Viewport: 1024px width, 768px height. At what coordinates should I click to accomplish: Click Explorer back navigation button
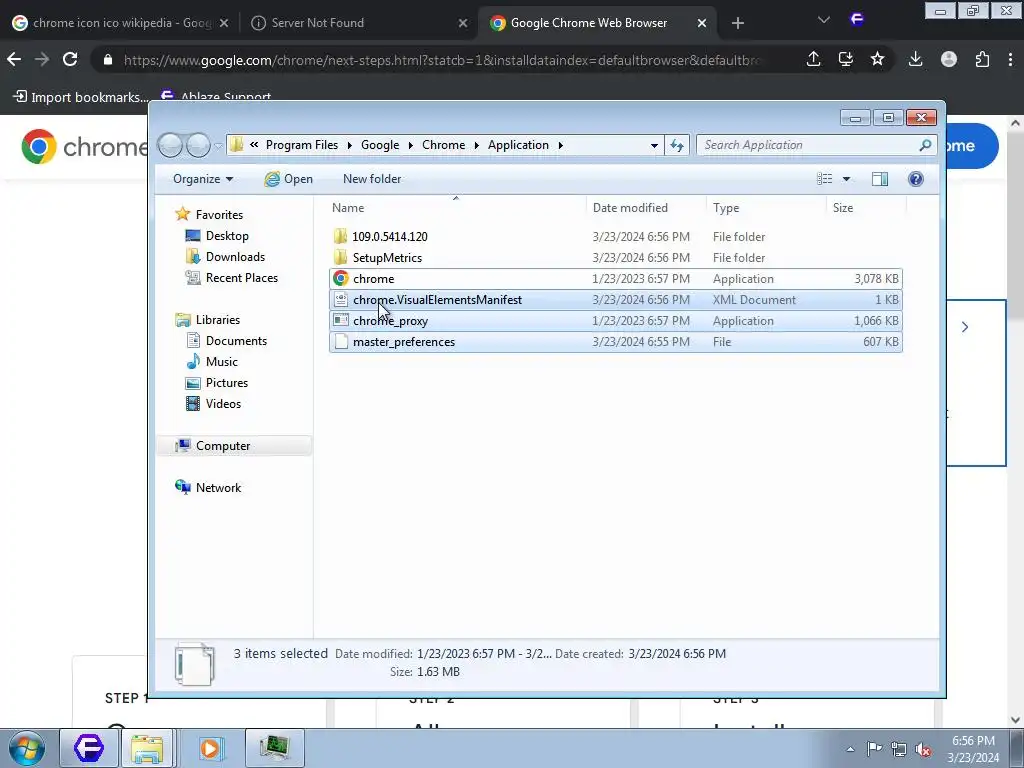(170, 145)
